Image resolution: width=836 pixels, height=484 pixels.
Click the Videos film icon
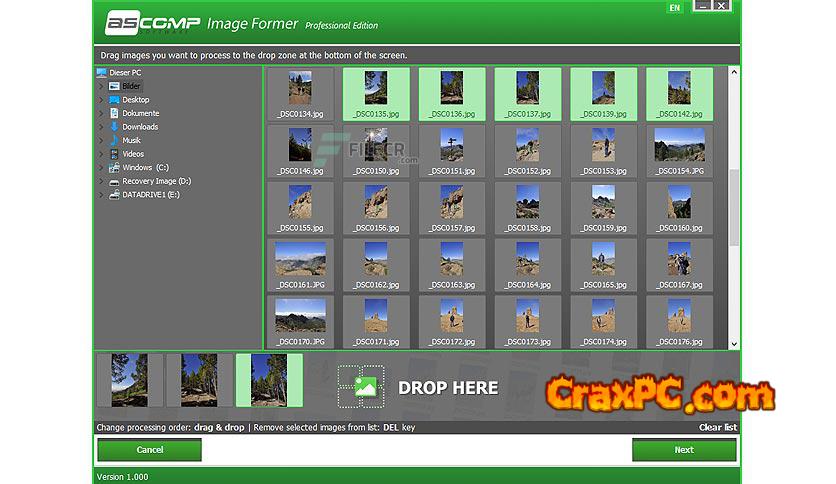[x=114, y=154]
